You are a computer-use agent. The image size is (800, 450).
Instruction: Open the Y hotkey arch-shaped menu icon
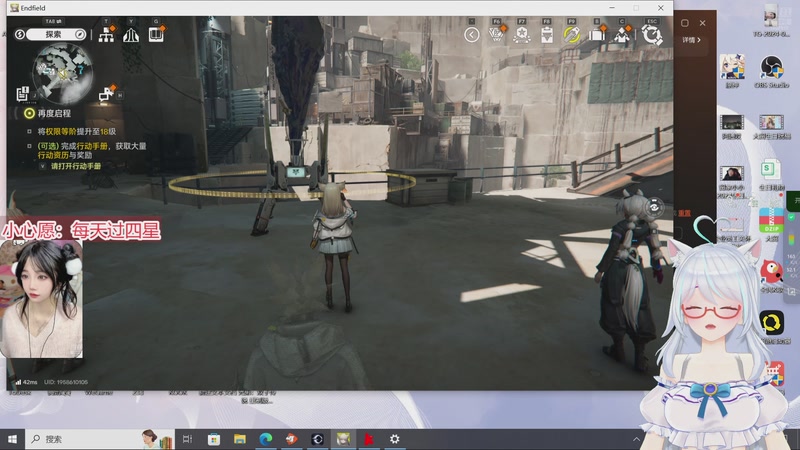click(x=131, y=35)
